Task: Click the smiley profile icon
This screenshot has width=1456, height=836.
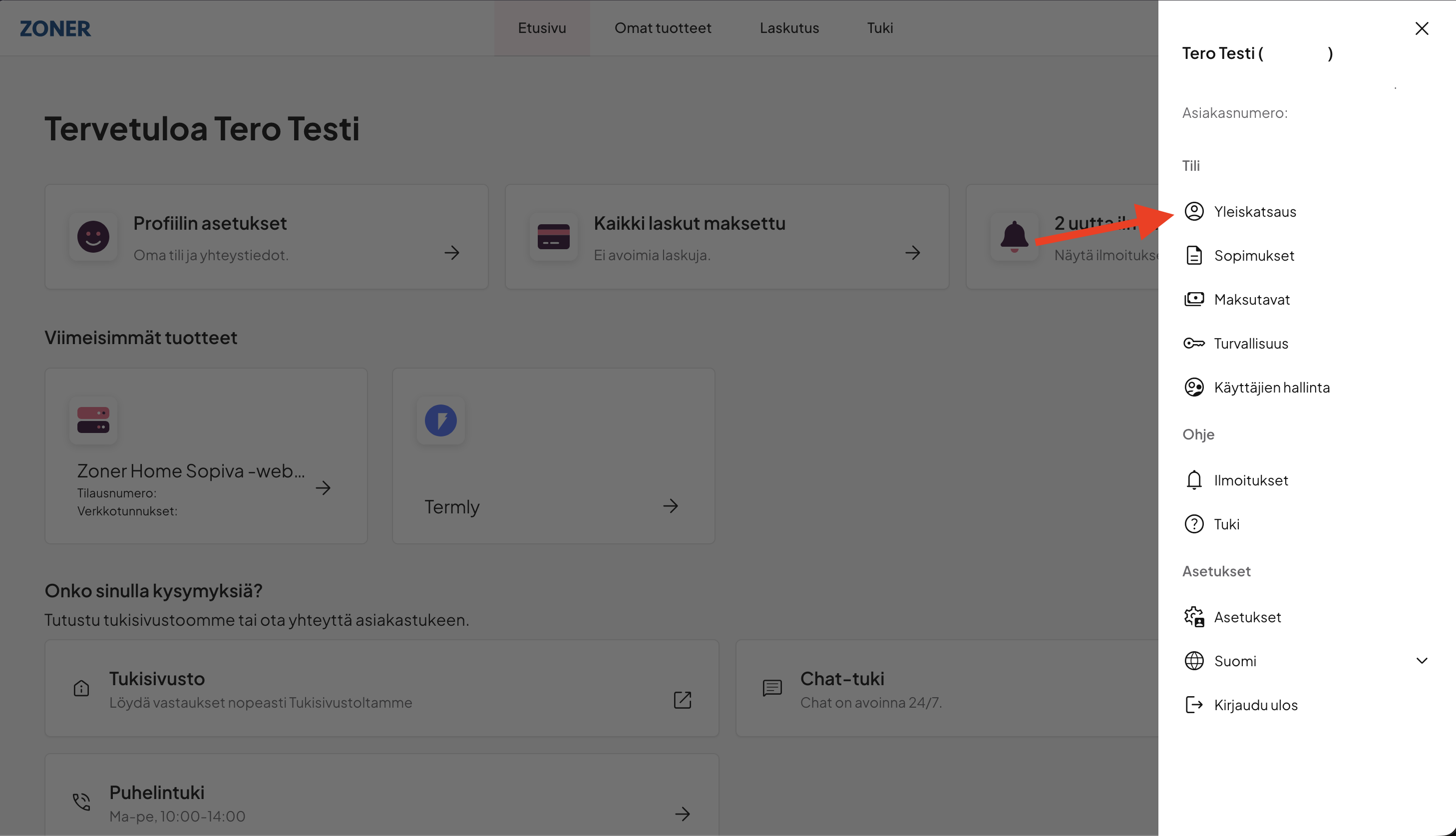Action: pyautogui.click(x=93, y=237)
